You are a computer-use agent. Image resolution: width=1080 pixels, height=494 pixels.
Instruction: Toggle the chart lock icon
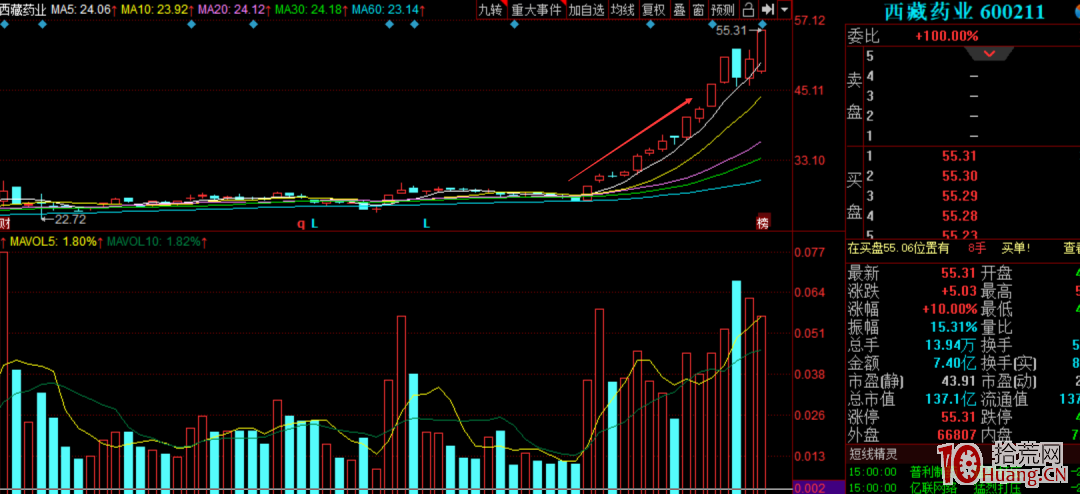point(748,10)
